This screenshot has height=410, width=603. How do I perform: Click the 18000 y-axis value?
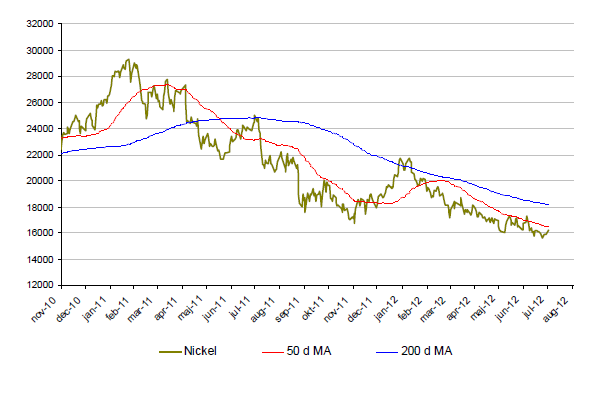coord(40,207)
